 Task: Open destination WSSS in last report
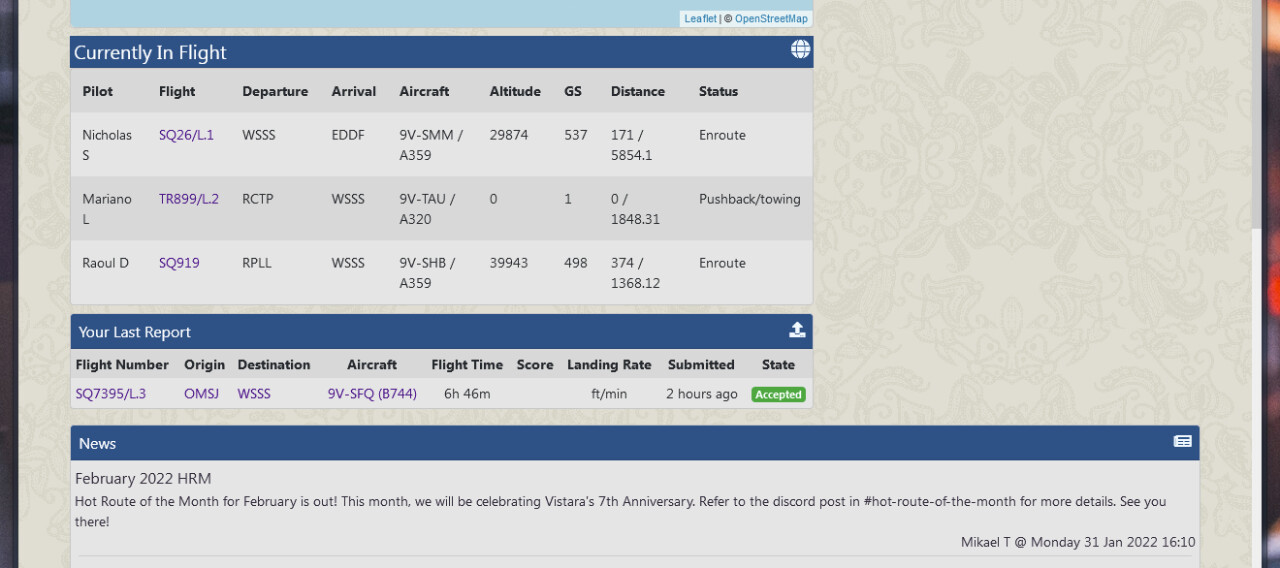pyautogui.click(x=254, y=394)
